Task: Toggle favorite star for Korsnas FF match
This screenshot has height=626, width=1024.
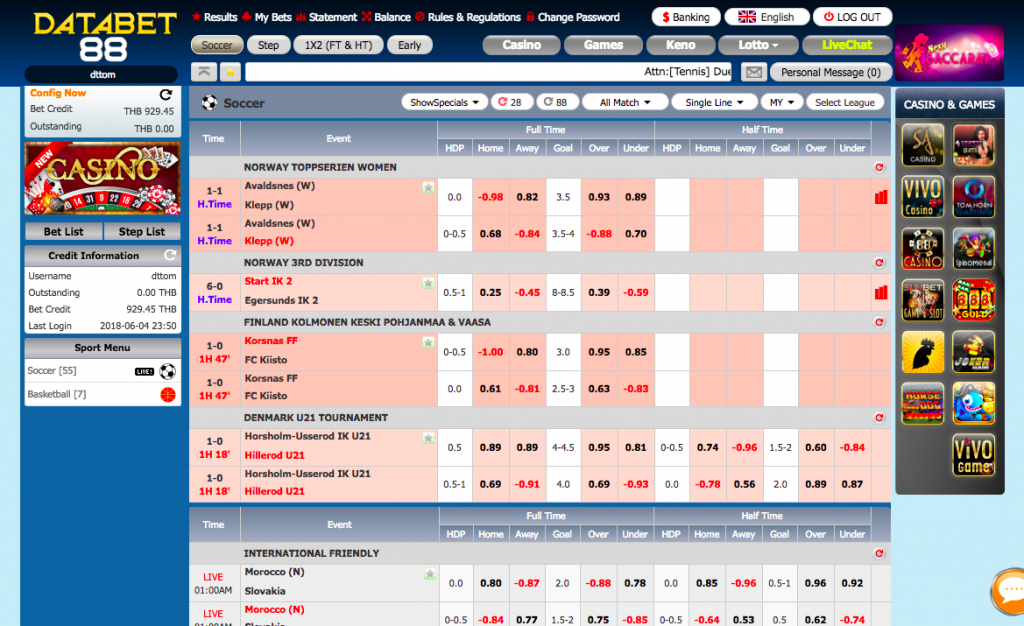Action: (x=428, y=343)
